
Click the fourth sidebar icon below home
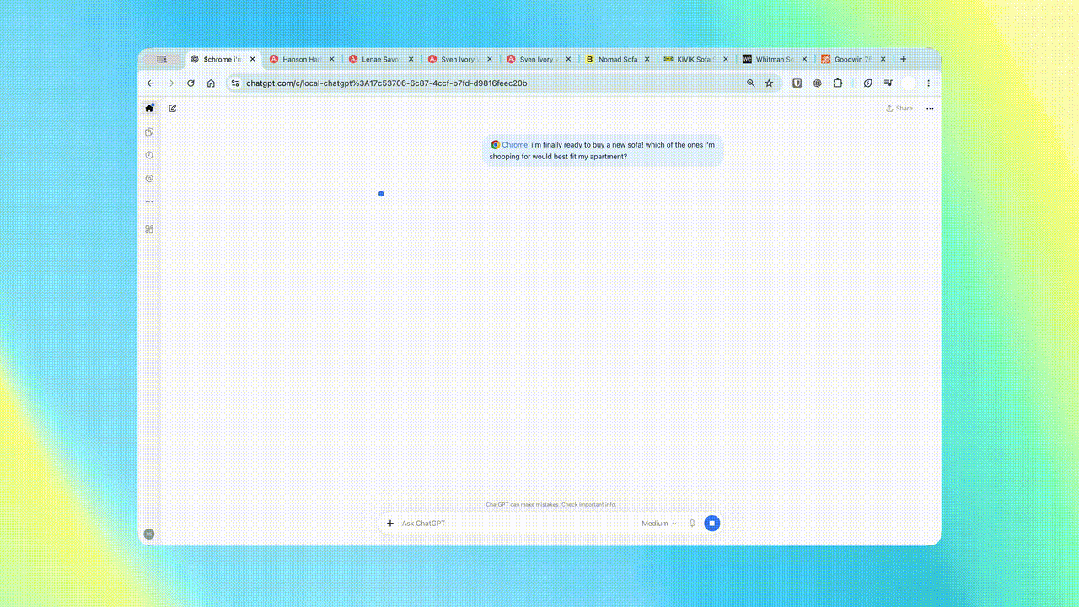click(149, 179)
